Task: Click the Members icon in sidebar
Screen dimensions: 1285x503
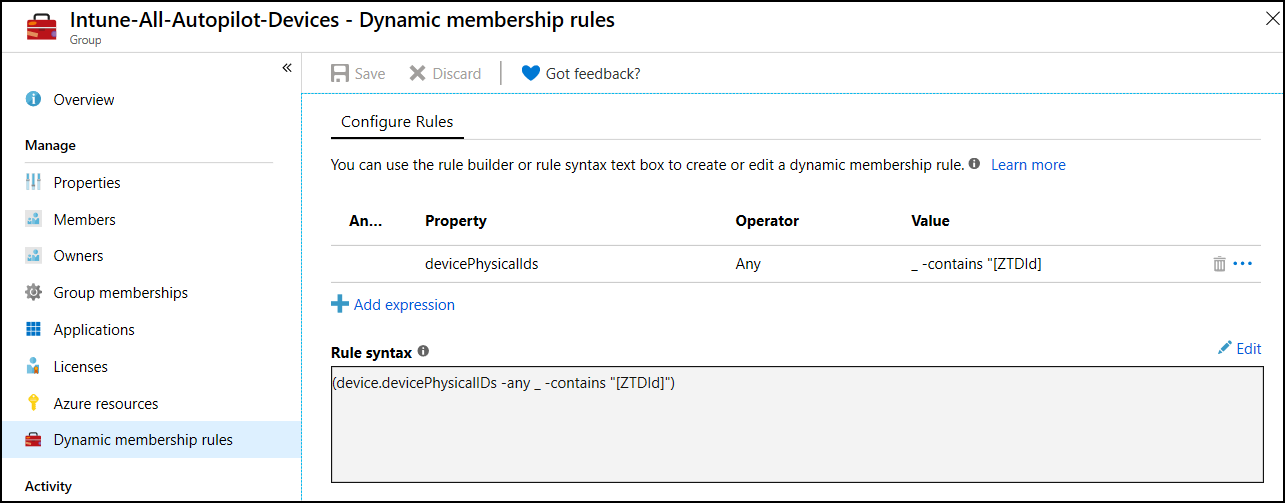Action: 33,219
